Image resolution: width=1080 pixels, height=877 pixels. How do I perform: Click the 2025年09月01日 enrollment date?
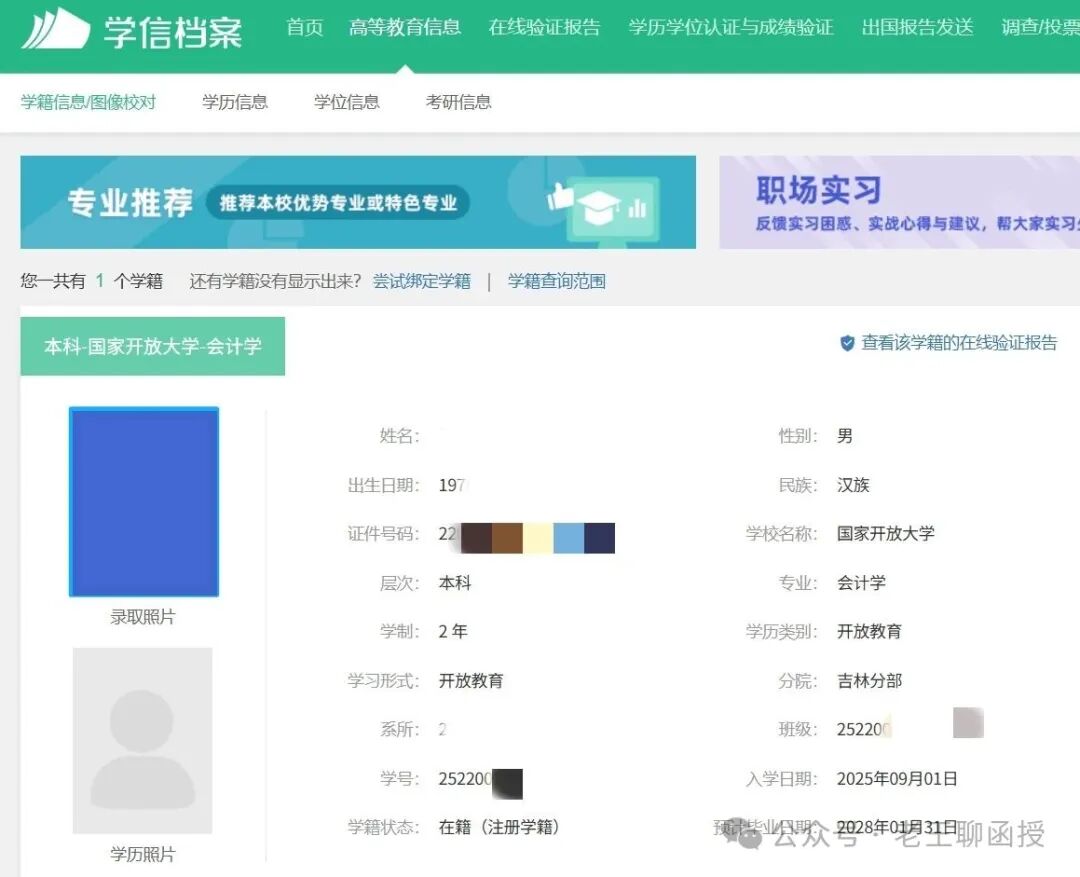click(897, 778)
